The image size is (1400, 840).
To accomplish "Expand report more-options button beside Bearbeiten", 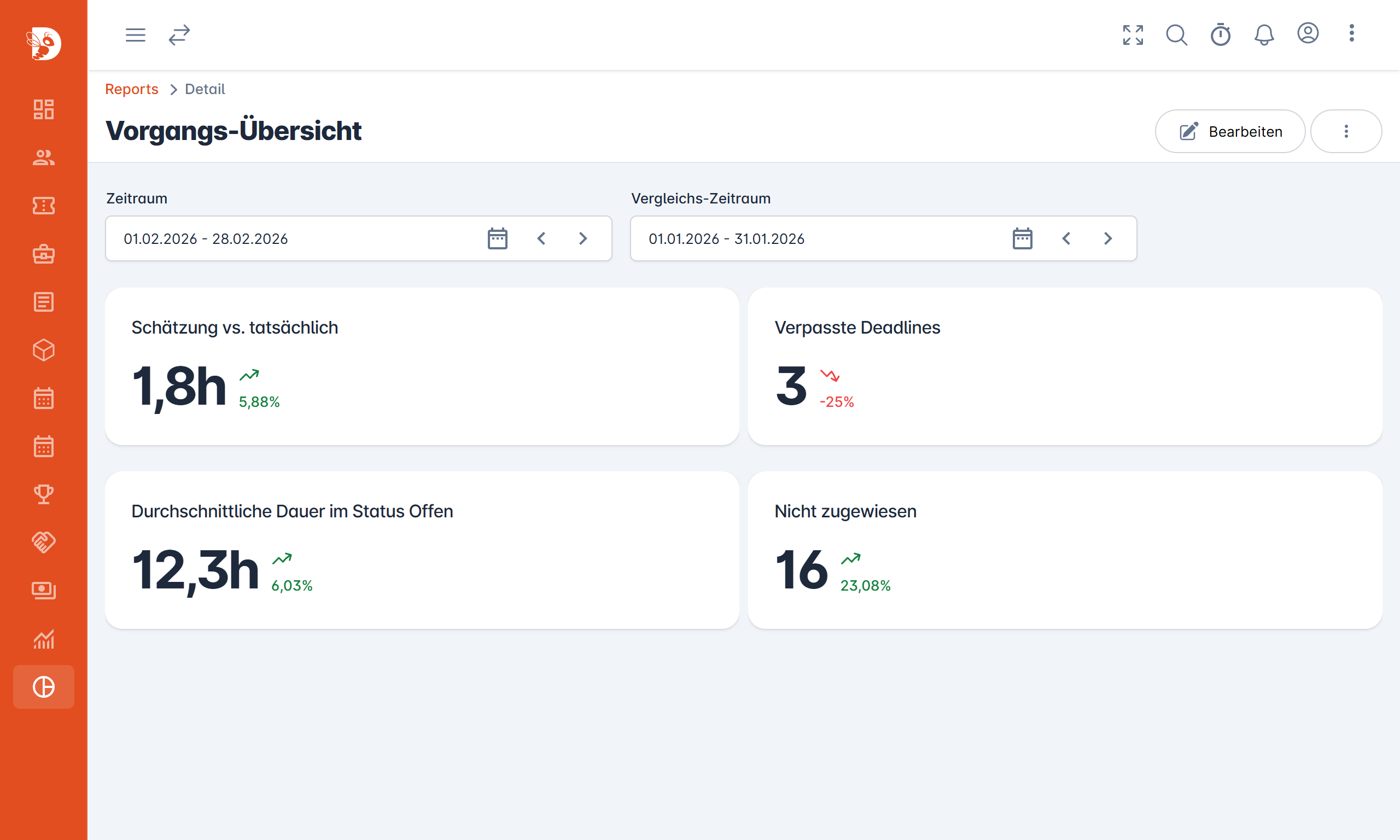I will 1346,131.
